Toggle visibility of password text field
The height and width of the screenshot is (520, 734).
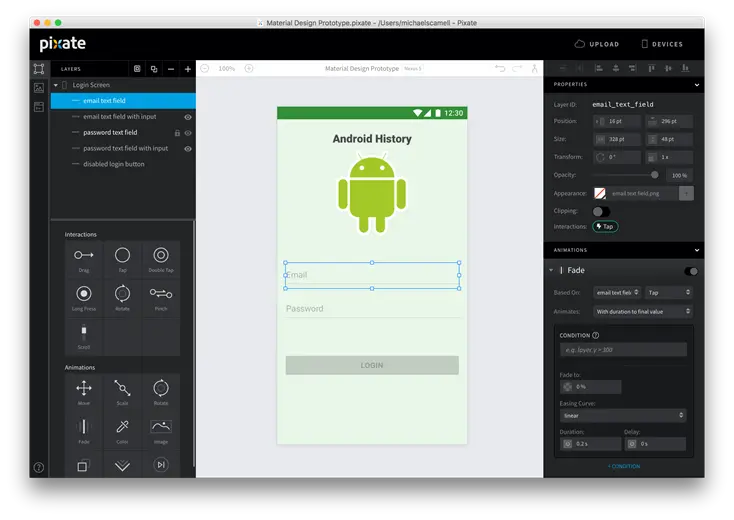188,133
